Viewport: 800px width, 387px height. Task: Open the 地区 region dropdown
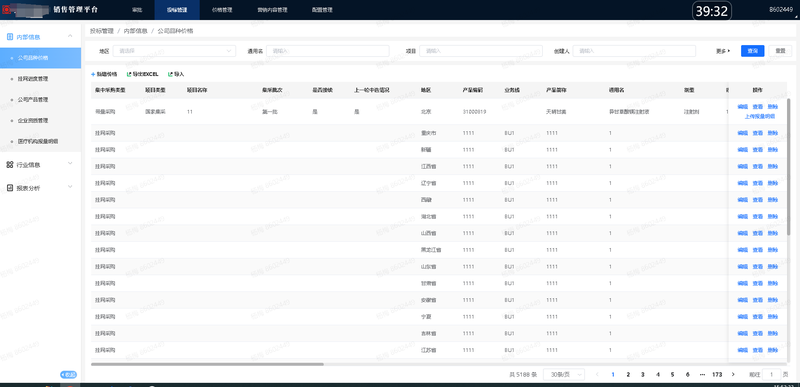[174, 51]
